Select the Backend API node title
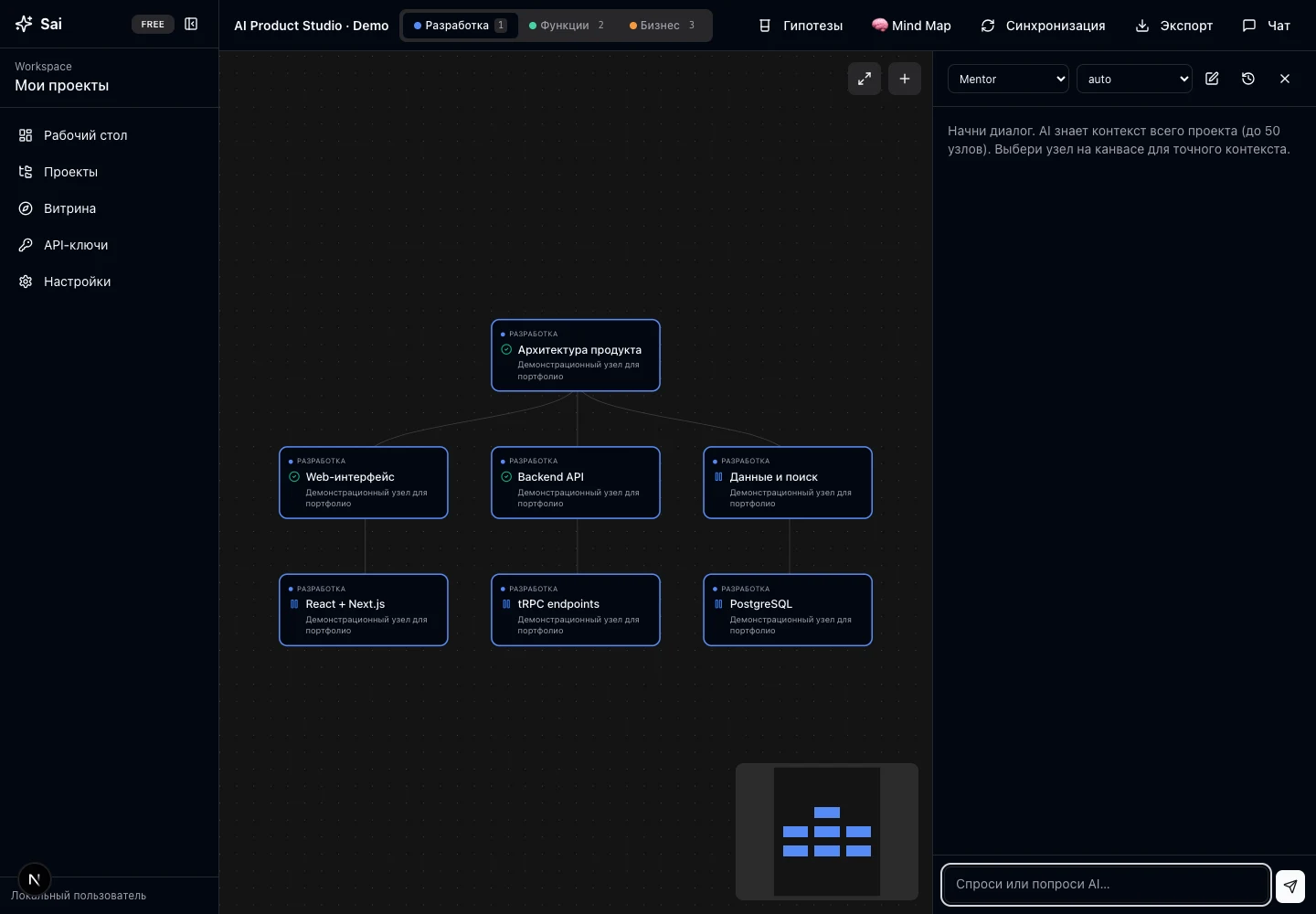1316x914 pixels. click(x=550, y=476)
